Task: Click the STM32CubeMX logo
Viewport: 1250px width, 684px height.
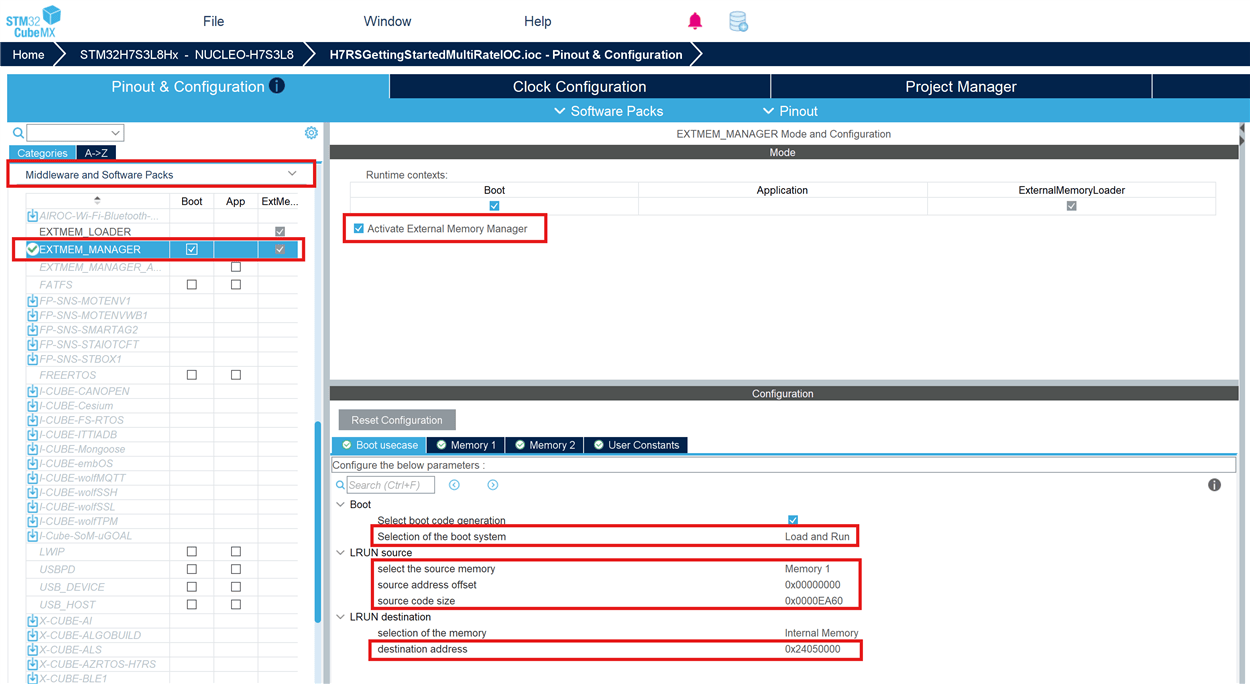Action: (34, 21)
